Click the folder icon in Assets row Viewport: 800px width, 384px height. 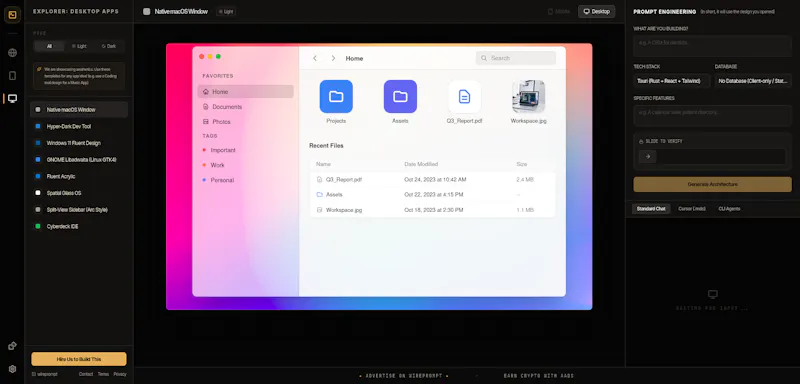tap(319, 194)
